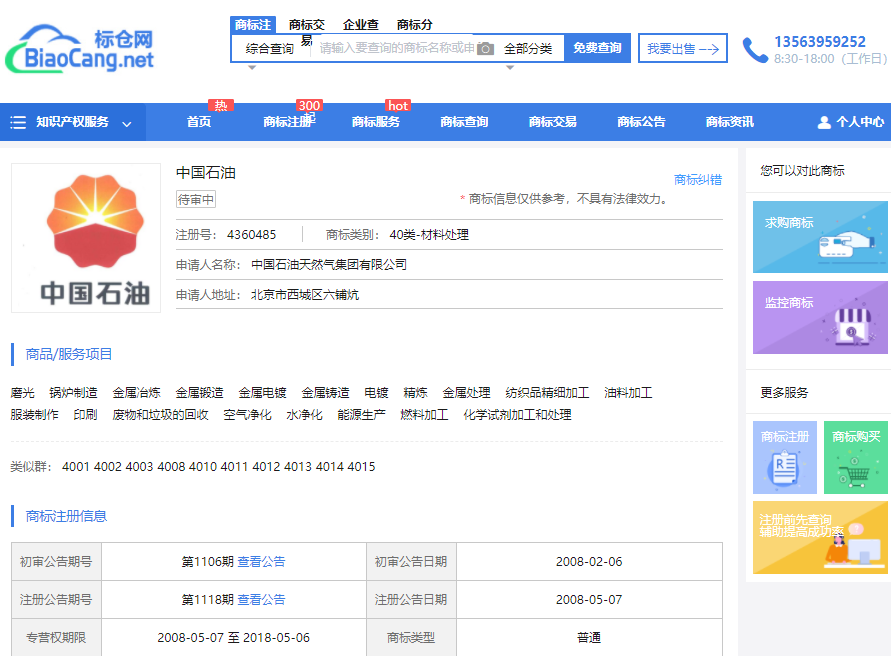Click the phone handset icon
The width and height of the screenshot is (891, 656).
[x=755, y=50]
